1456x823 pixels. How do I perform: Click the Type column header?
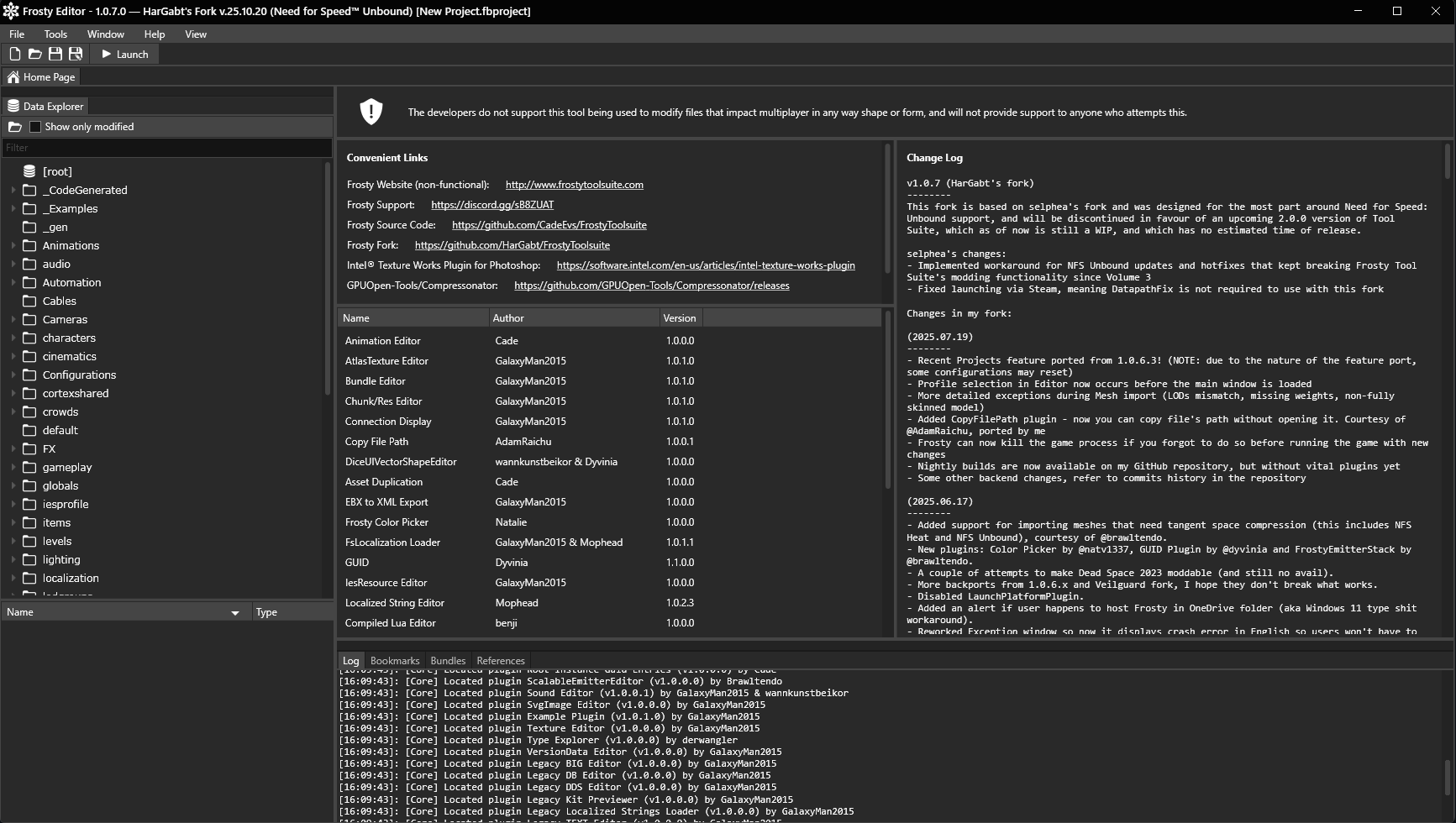point(293,612)
